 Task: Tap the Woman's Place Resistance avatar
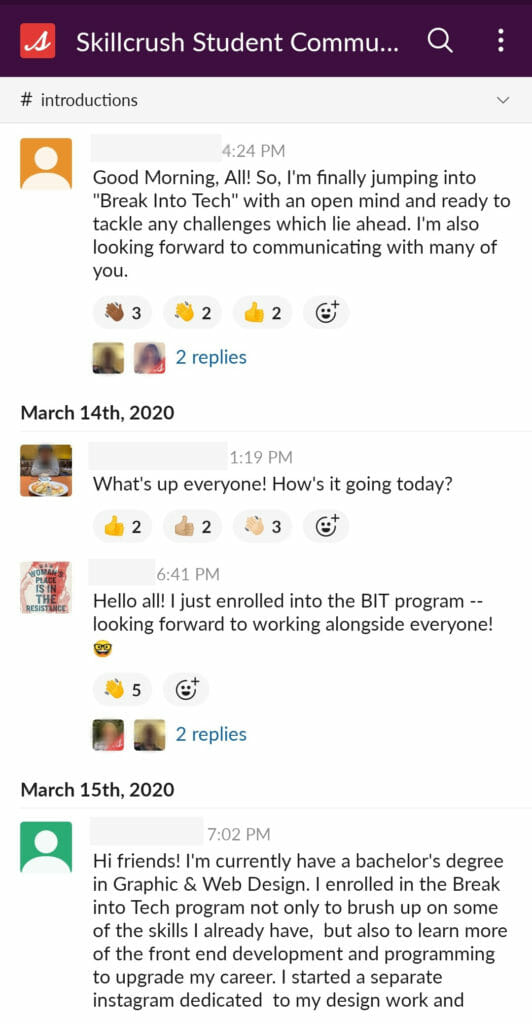[46, 587]
